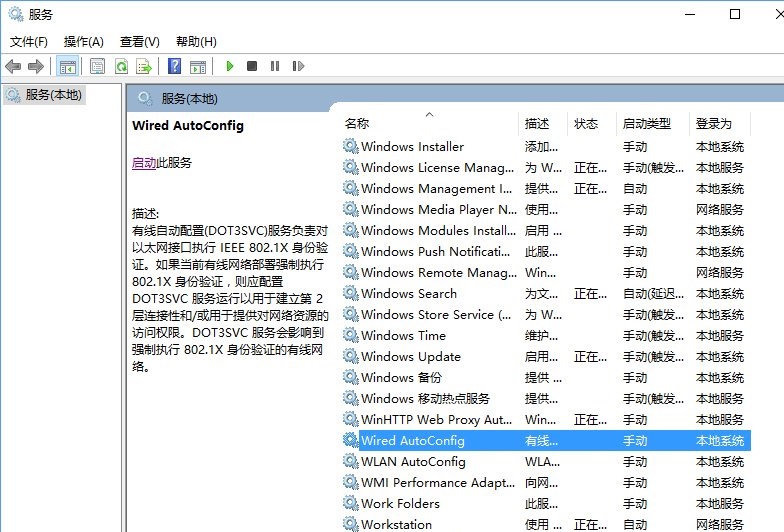
Task: Sort by the 启动类型 column header
Action: 646,123
